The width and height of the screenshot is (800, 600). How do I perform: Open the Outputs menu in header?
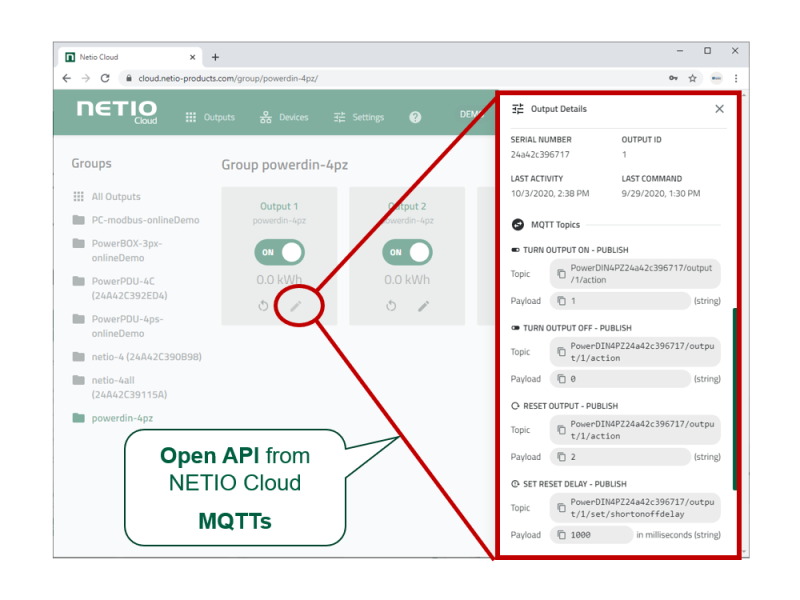210,117
